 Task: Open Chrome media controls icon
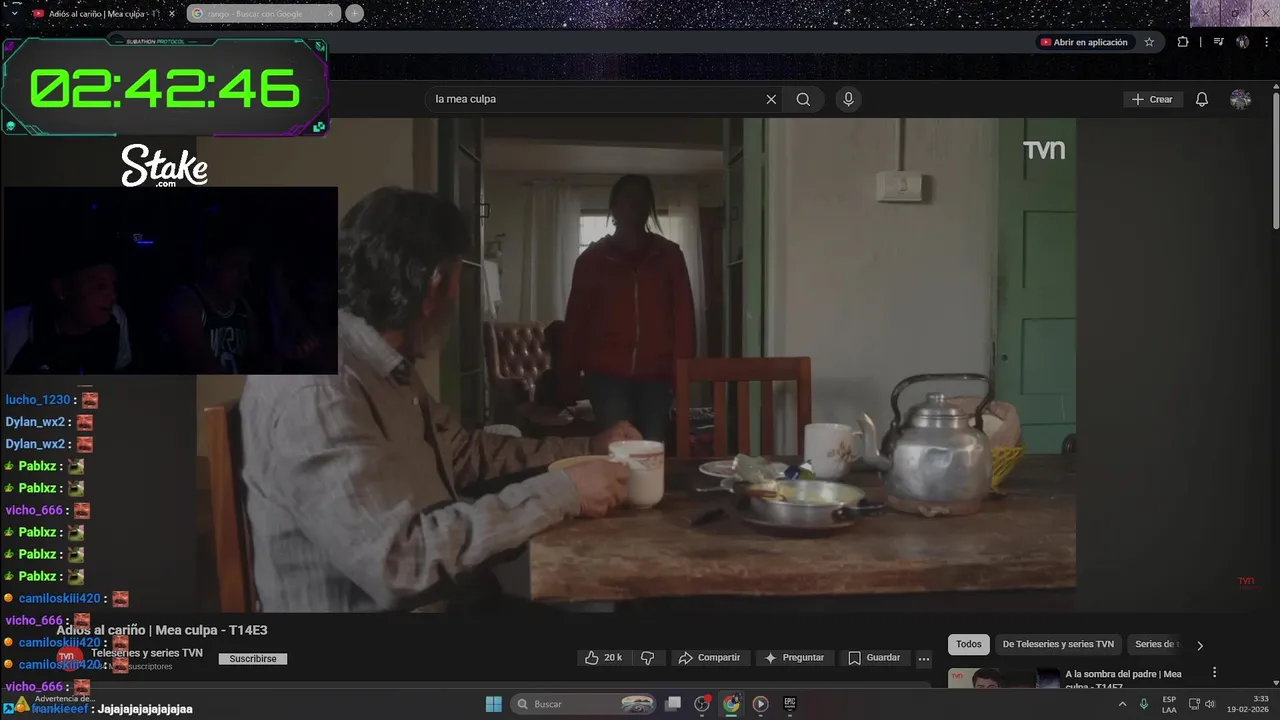coord(1218,42)
